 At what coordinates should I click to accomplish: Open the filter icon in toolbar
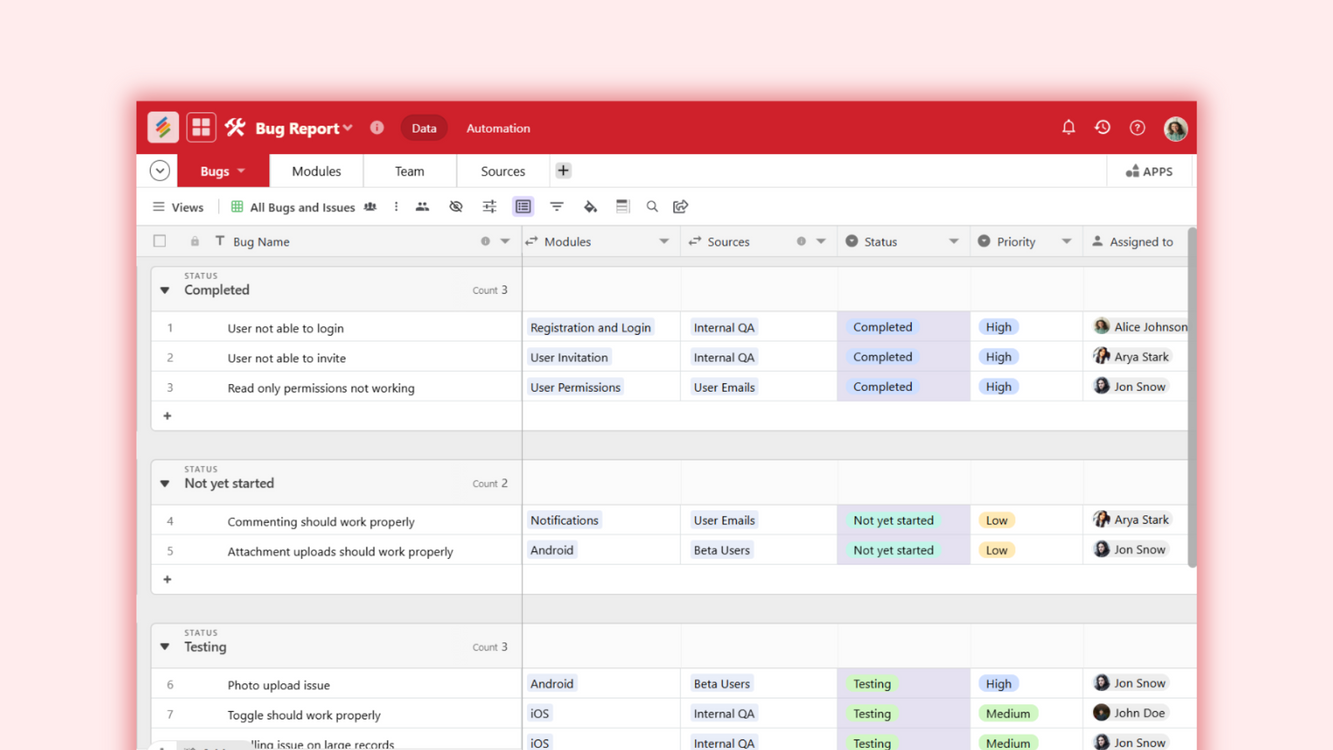(x=557, y=207)
